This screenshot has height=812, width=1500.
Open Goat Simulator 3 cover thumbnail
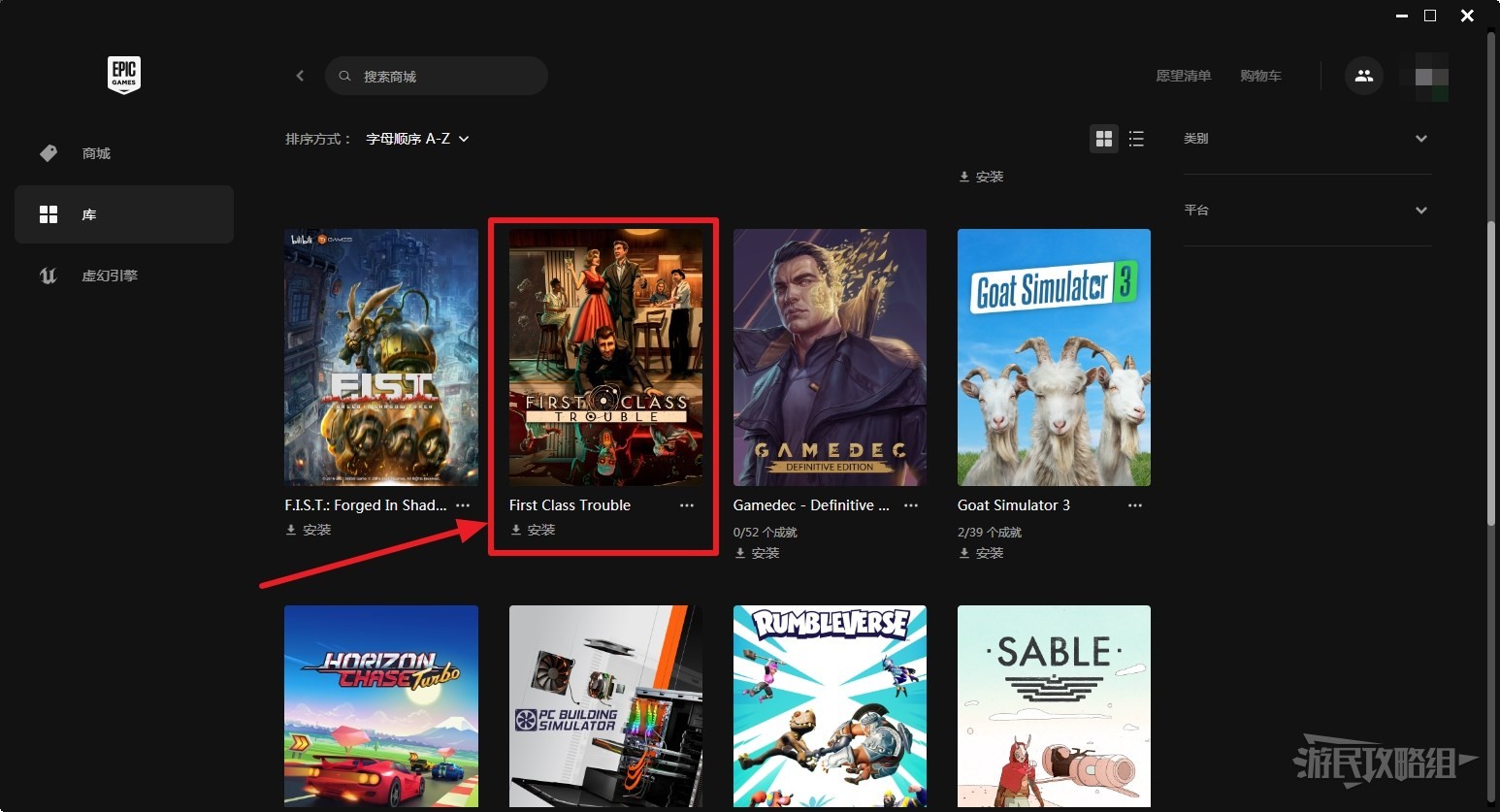tap(1054, 357)
